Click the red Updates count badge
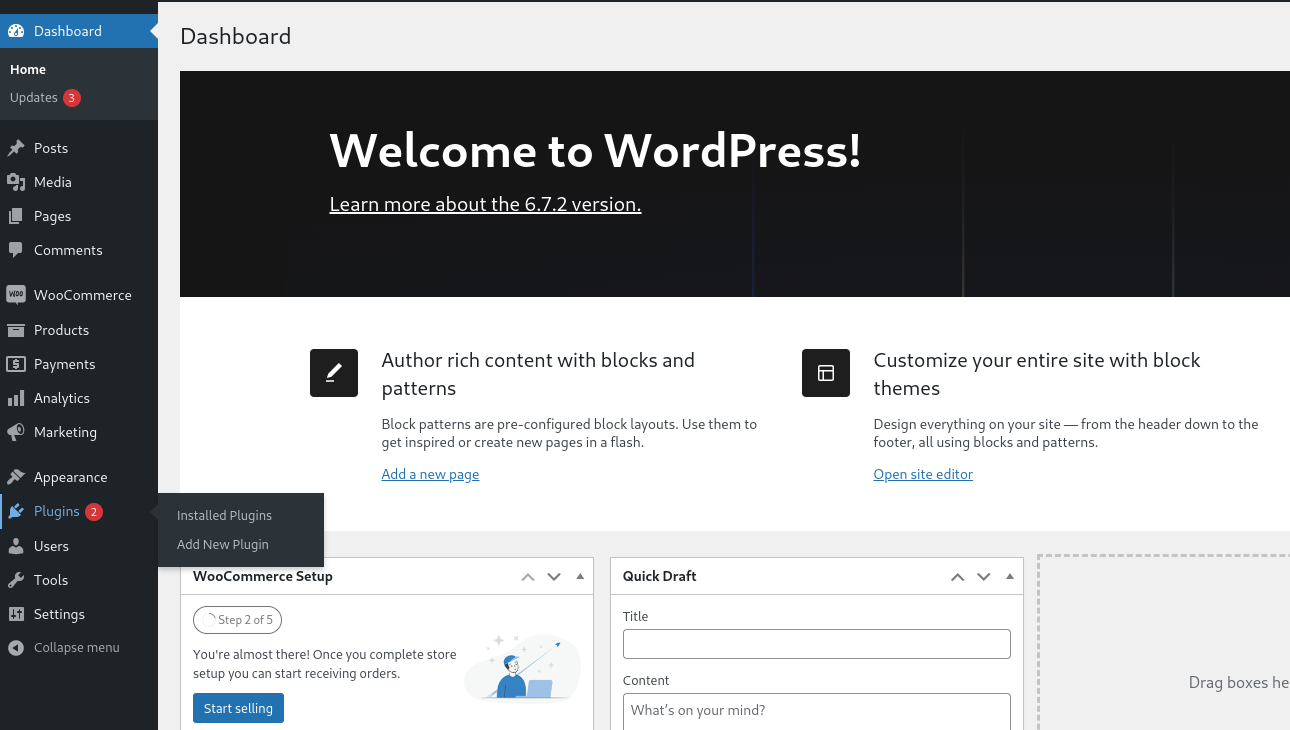Screen dimensions: 1290x730 pyautogui.click(x=72, y=98)
